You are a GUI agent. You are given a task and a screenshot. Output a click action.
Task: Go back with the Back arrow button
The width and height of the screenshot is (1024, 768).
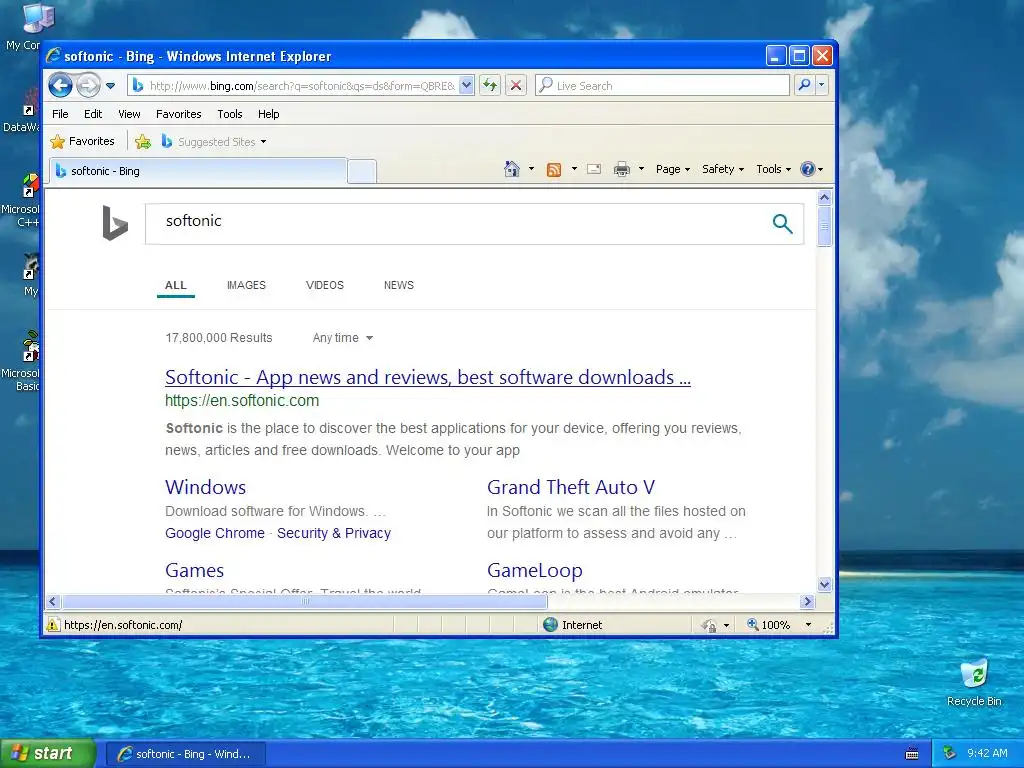click(x=60, y=85)
